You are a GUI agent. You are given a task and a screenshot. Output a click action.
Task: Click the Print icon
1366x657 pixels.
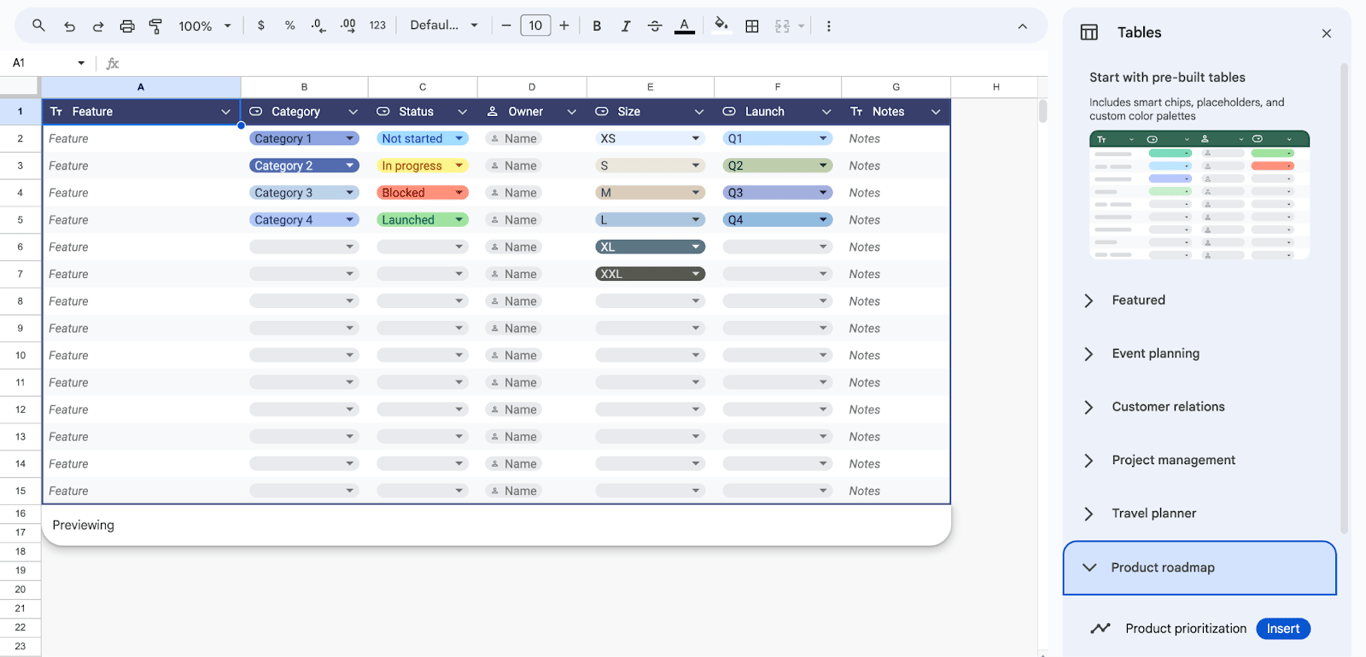(x=127, y=26)
